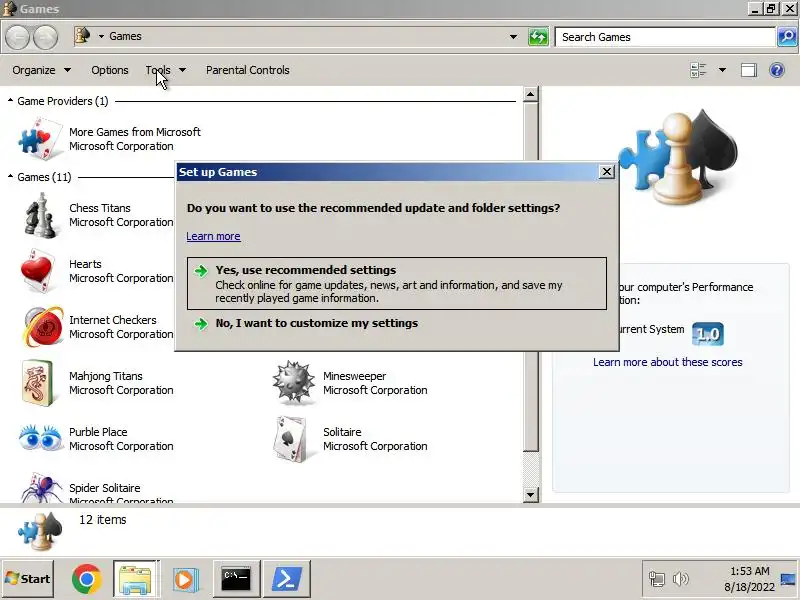This screenshot has height=600, width=800.
Task: Collapse the Games (11) group
Action: 10,177
